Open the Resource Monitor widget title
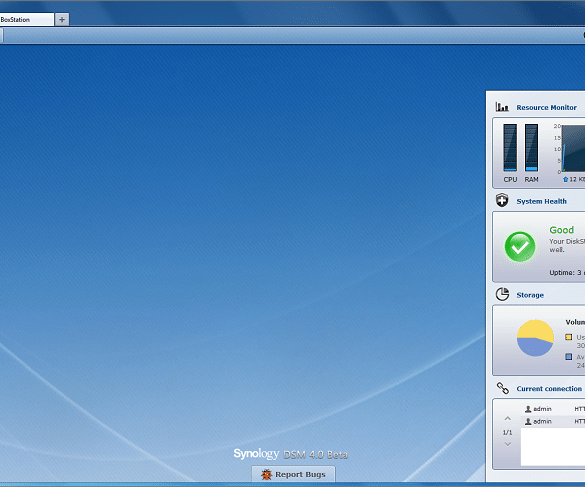 (x=546, y=107)
